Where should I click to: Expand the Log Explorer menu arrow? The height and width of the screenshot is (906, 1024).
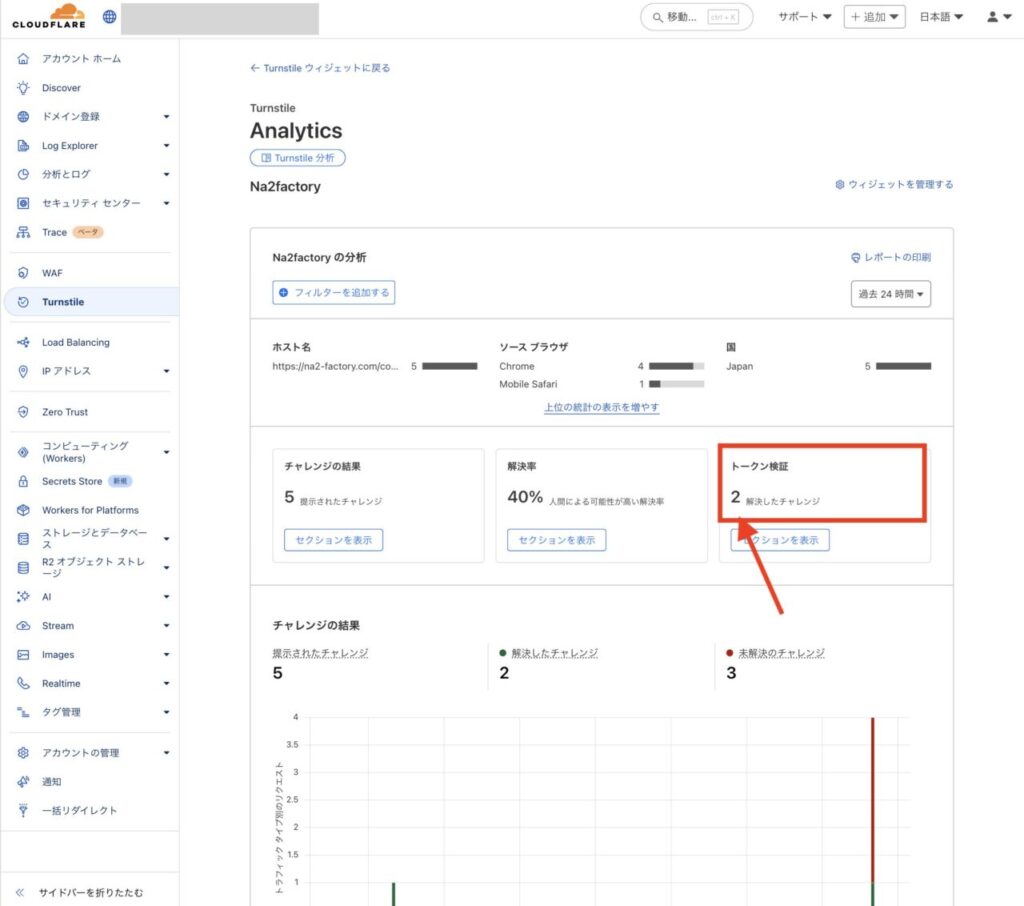click(x=167, y=146)
